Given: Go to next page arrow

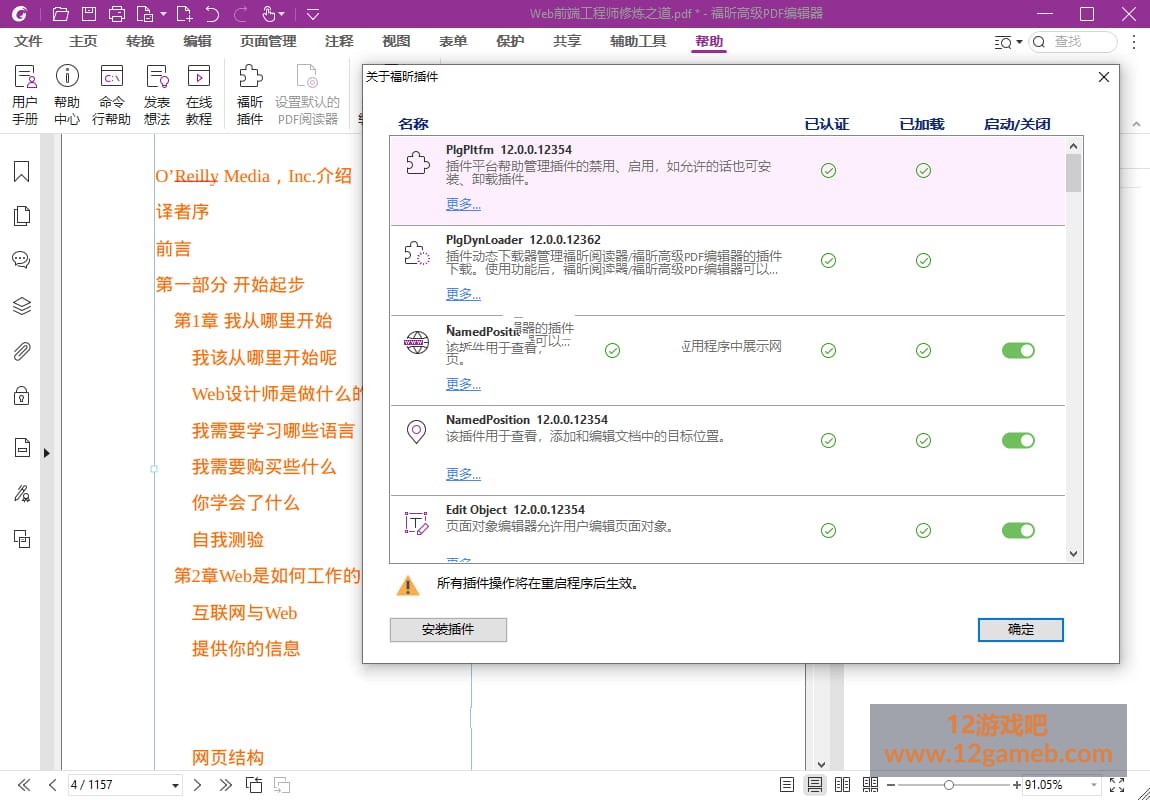Looking at the screenshot, I should tap(197, 785).
